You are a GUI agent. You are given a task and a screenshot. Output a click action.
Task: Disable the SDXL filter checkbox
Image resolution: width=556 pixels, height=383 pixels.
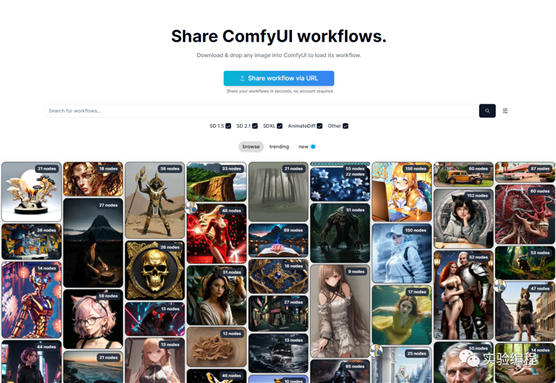[x=280, y=126]
